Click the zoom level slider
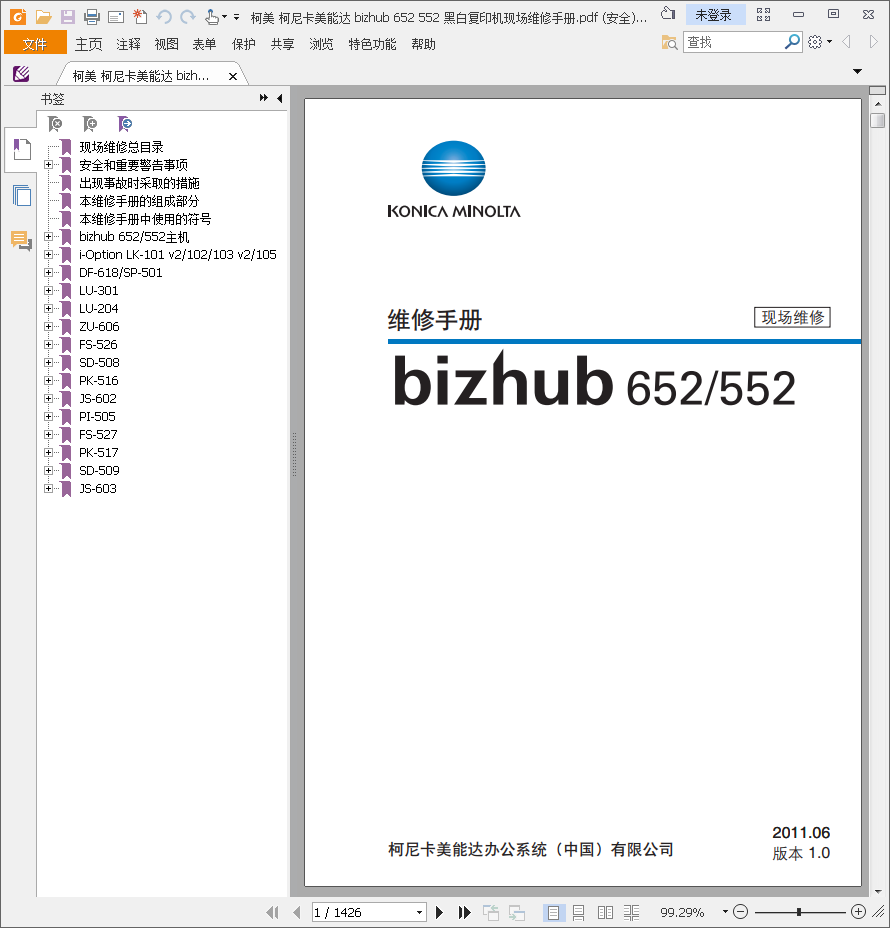890x928 pixels. point(799,912)
